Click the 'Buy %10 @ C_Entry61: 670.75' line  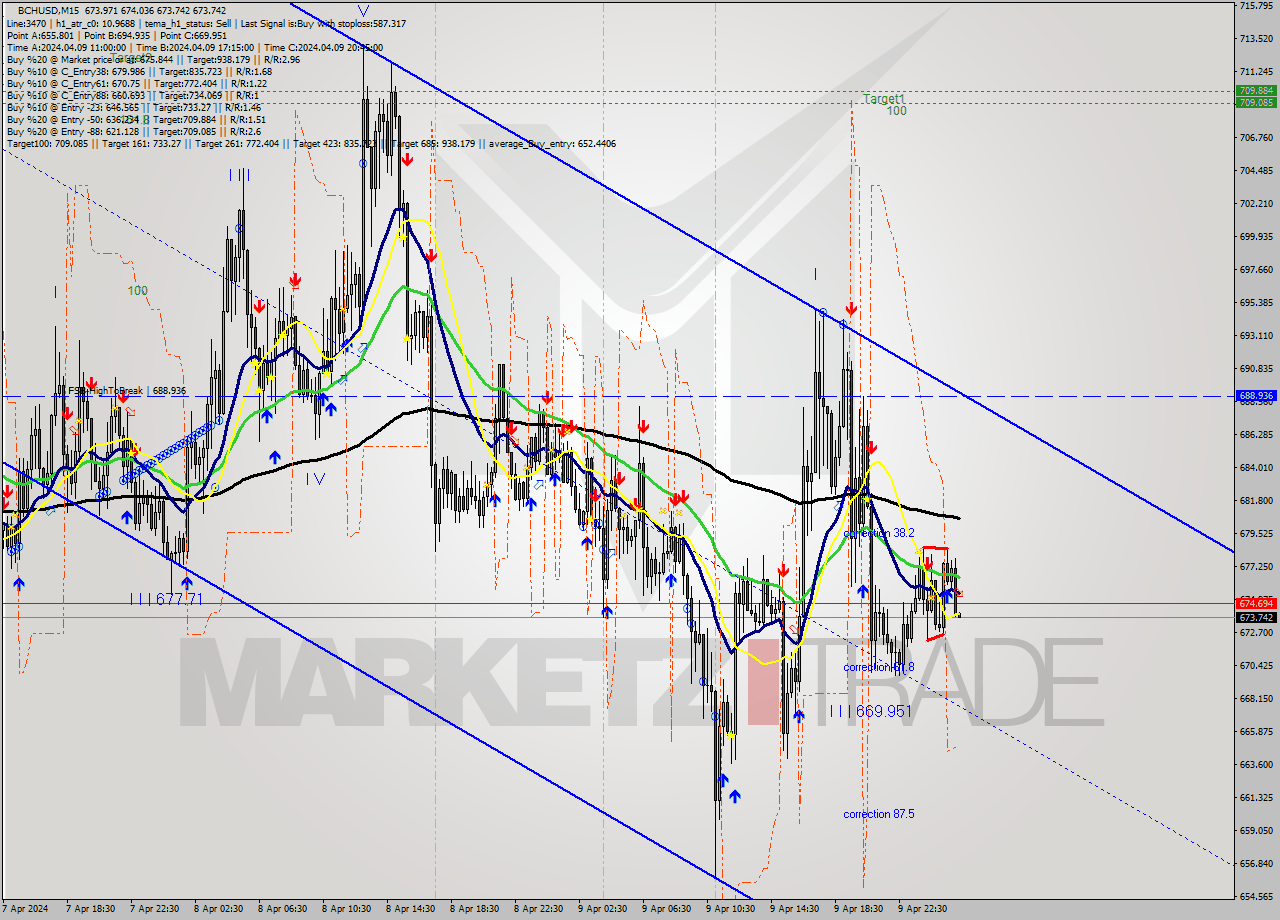pyautogui.click(x=135, y=83)
